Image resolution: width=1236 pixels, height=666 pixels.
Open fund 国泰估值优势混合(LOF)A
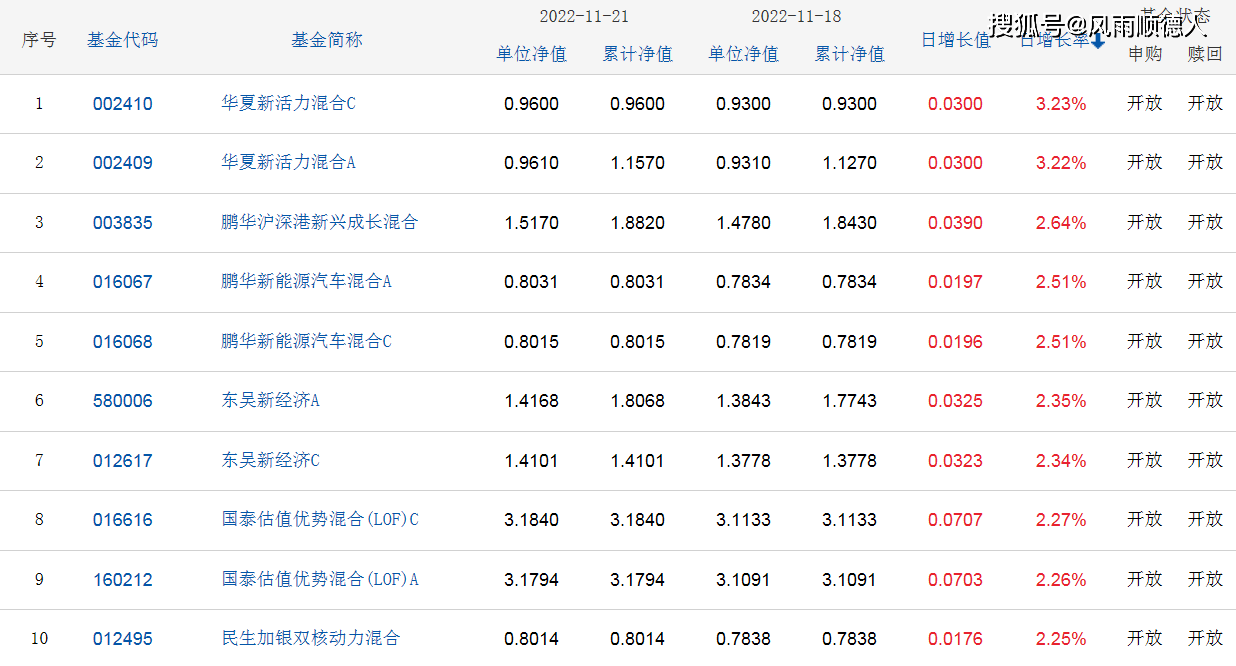(x=320, y=579)
